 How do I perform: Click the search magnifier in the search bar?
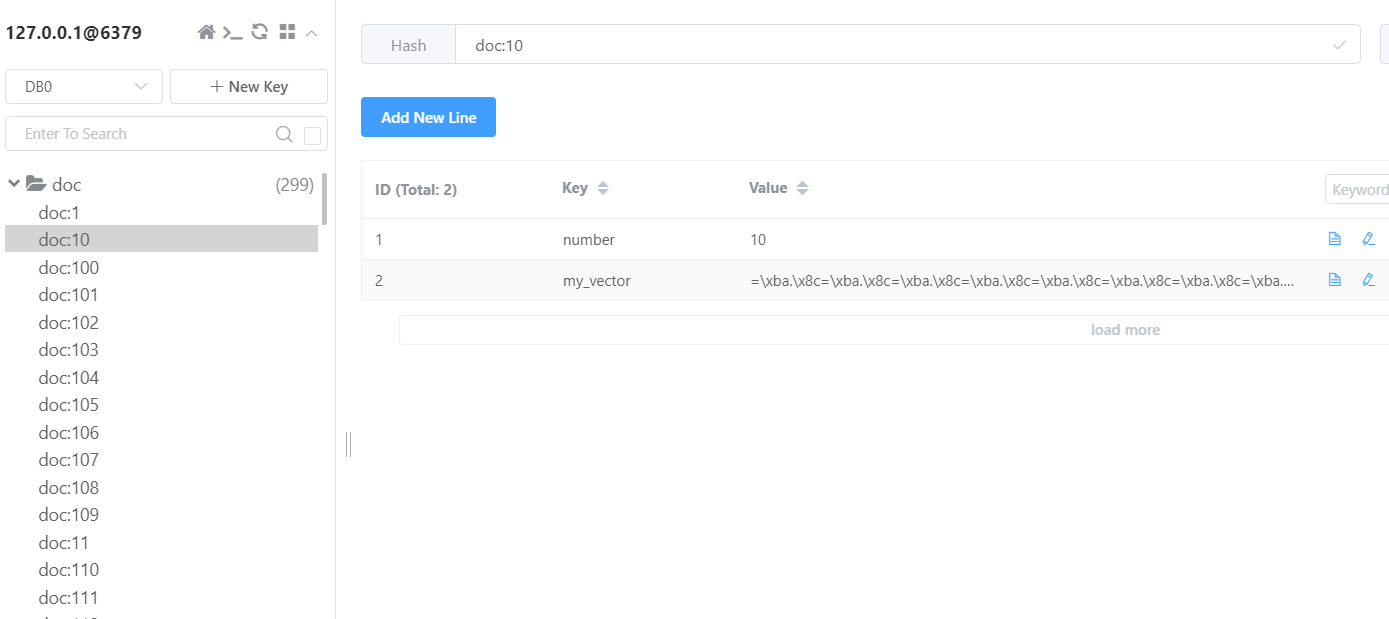pos(284,133)
